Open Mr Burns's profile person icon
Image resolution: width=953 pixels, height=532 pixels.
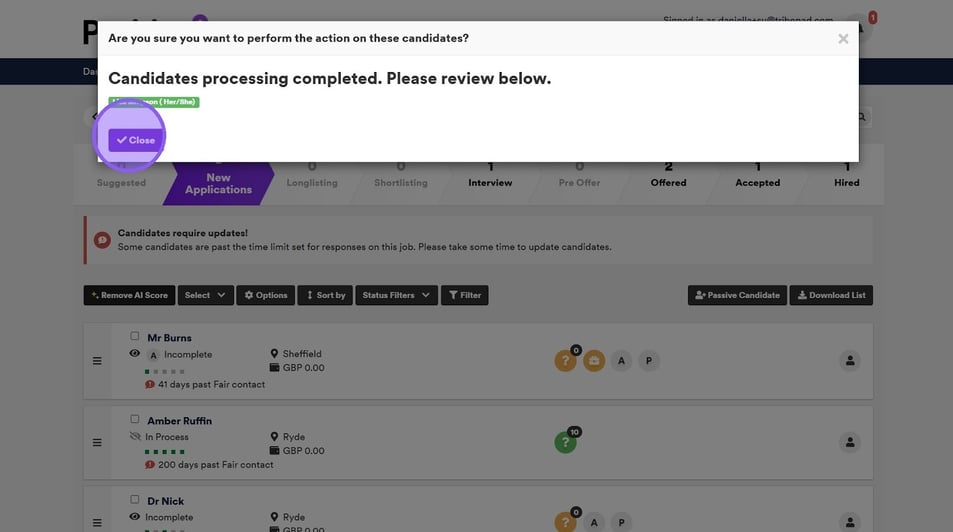click(849, 361)
